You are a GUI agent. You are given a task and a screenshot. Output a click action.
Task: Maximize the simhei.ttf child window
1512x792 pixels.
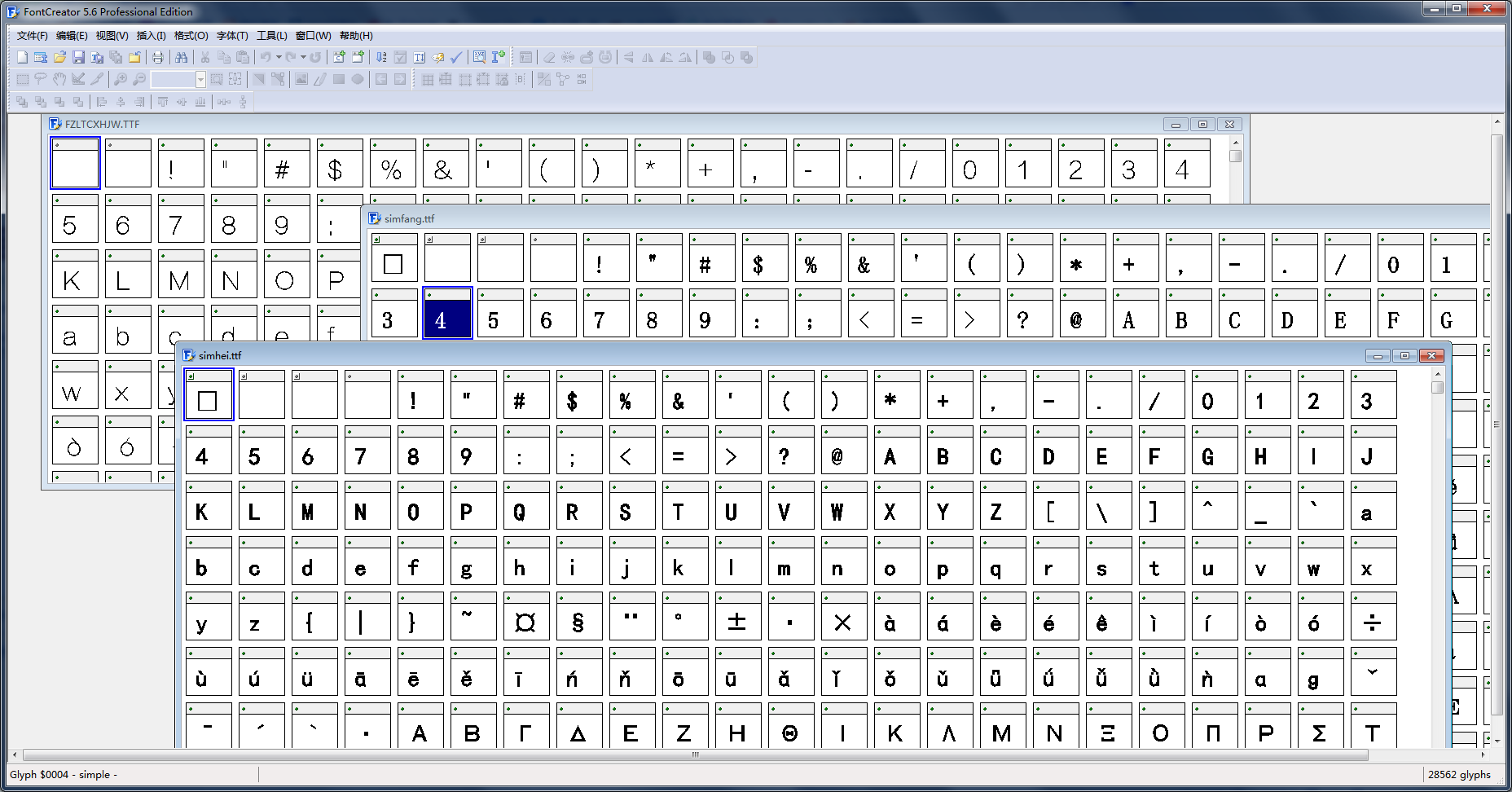click(1404, 355)
